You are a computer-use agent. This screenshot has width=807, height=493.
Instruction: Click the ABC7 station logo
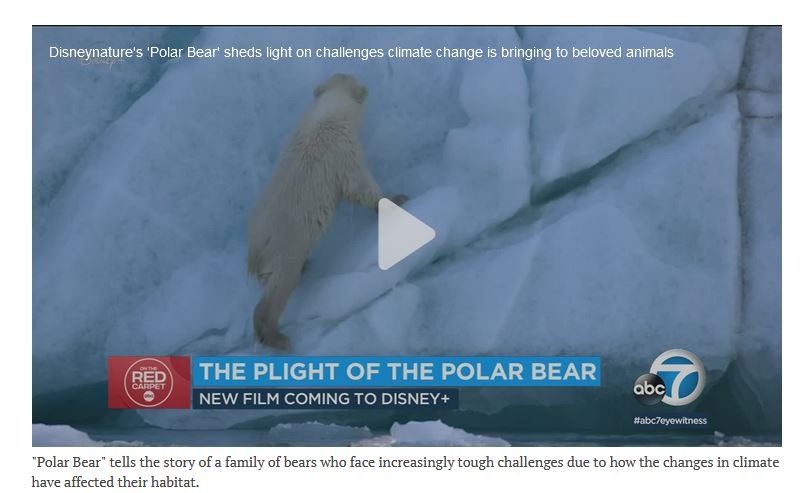point(669,382)
